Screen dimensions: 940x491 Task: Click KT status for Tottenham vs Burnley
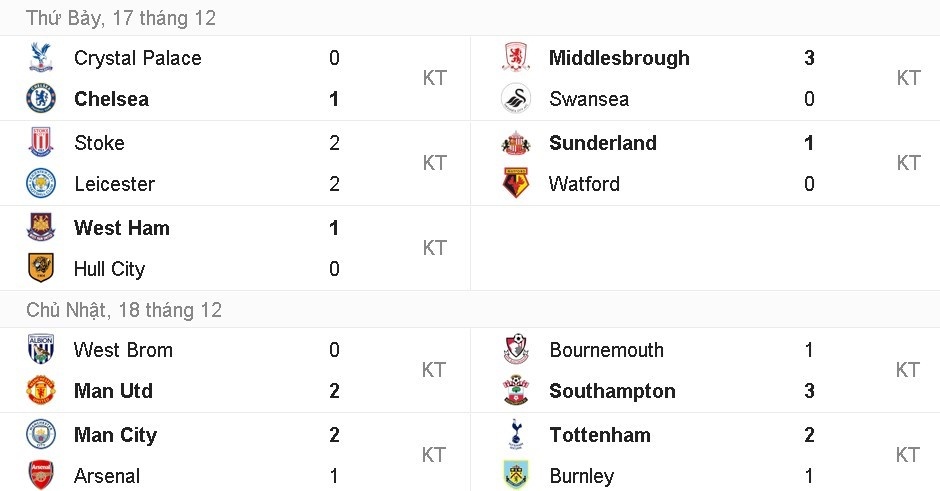(908, 455)
